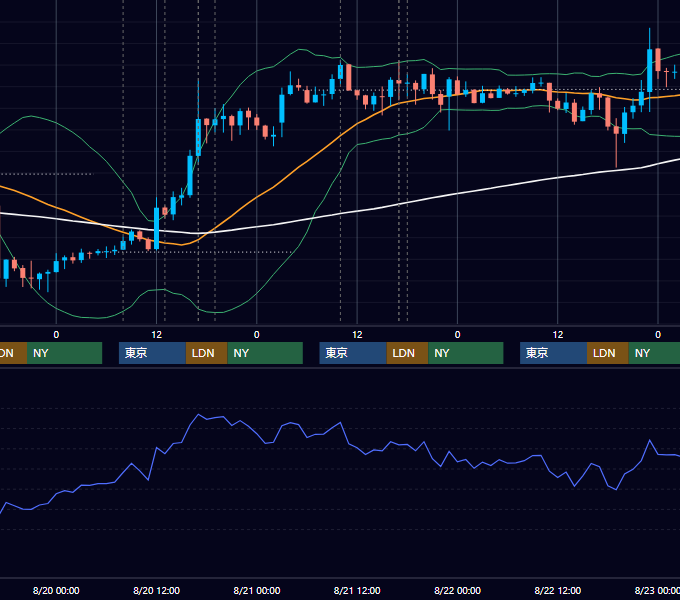Pick the LDN session block on 8/22
This screenshot has width=680, height=600.
tap(608, 353)
